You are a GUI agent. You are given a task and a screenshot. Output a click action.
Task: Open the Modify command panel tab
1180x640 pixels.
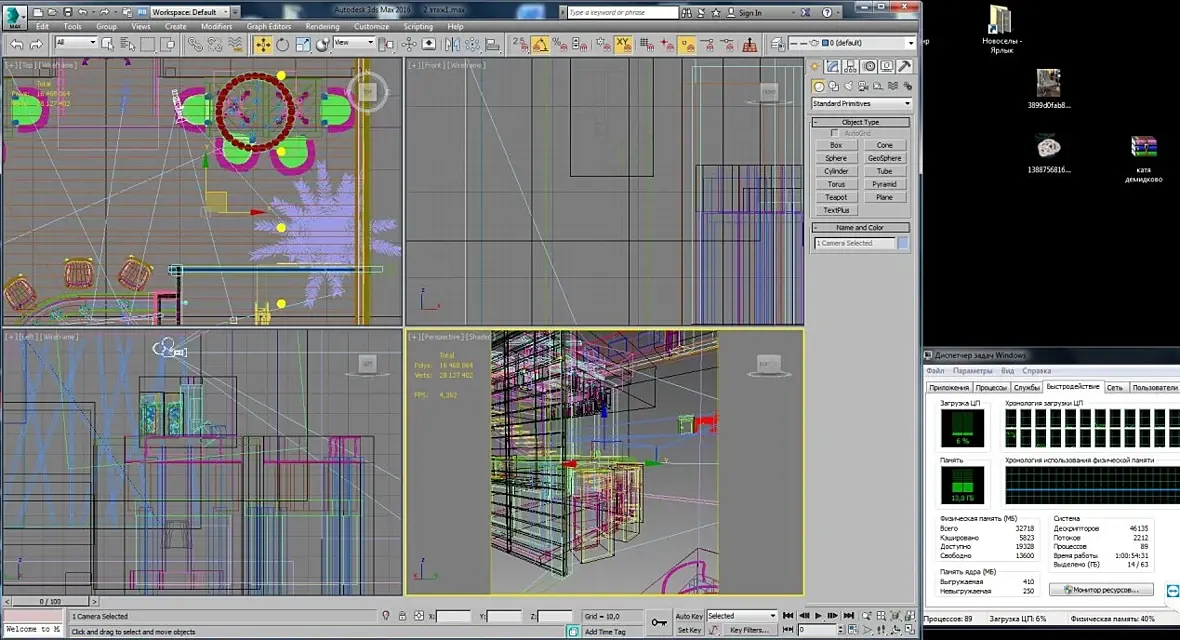coord(832,66)
